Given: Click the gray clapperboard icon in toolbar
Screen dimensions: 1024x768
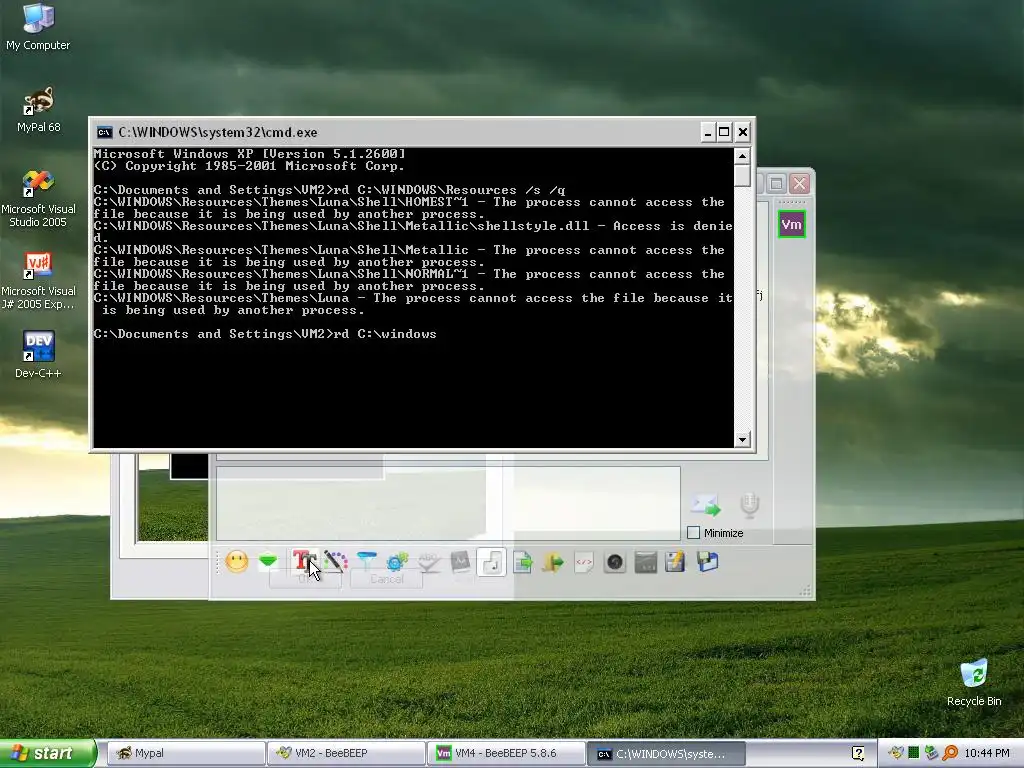Looking at the screenshot, I should pyautogui.click(x=645, y=562).
